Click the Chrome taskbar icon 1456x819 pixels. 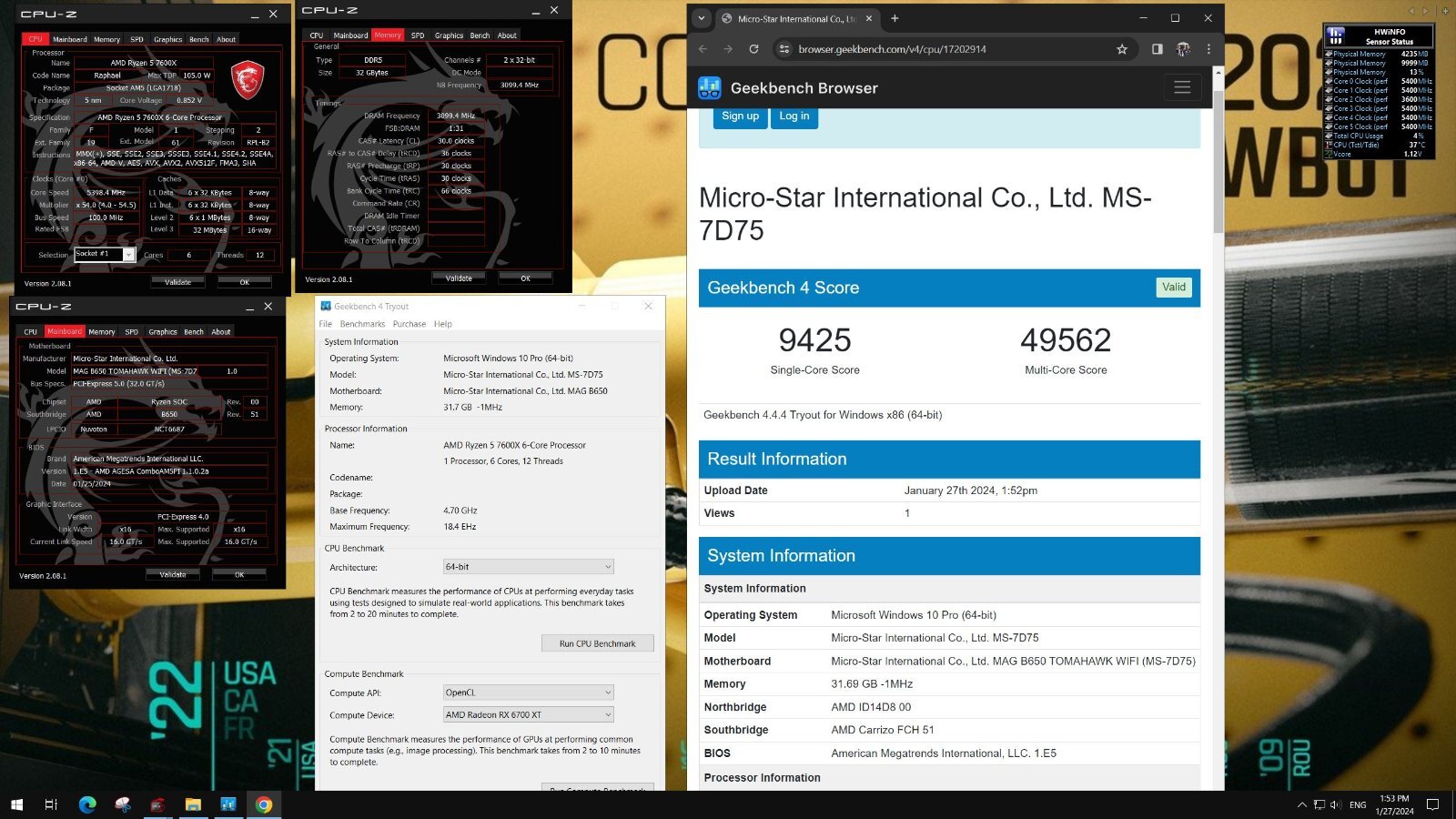tap(263, 804)
